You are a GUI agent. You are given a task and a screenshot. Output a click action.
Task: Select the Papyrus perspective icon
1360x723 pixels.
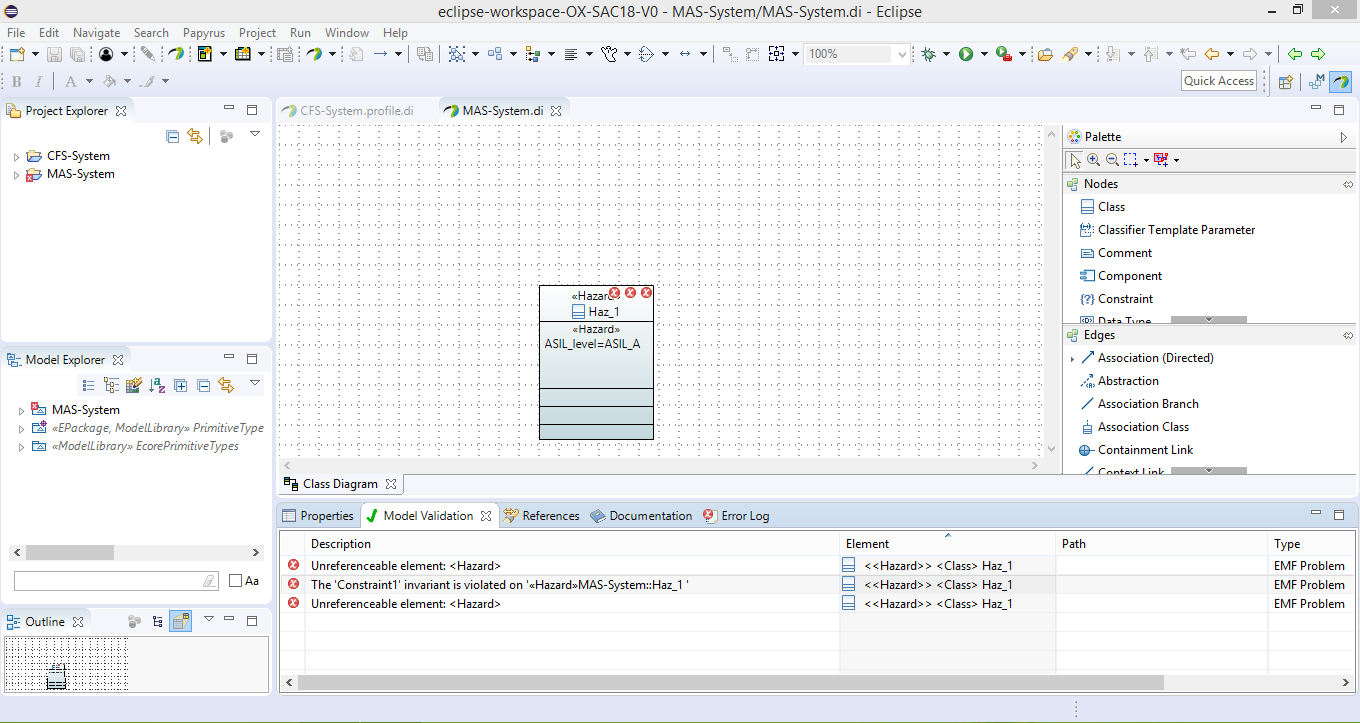(x=1340, y=82)
